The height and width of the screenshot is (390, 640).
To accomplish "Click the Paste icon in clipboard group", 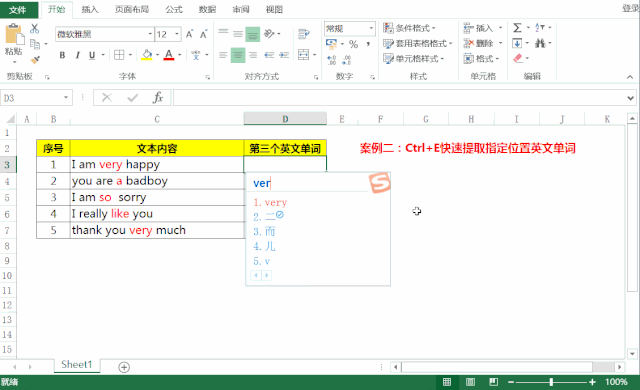I will (14, 35).
